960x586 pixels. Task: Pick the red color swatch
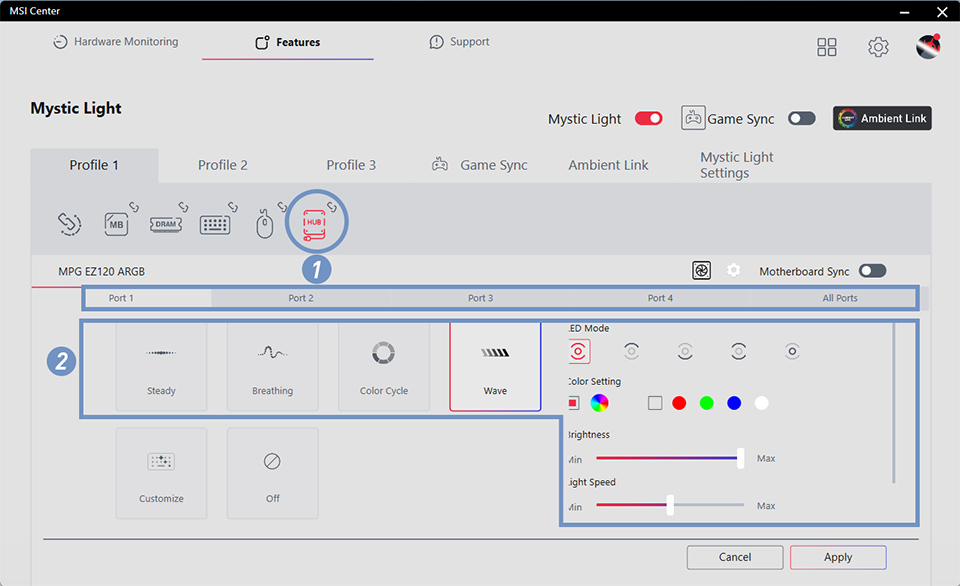(680, 403)
